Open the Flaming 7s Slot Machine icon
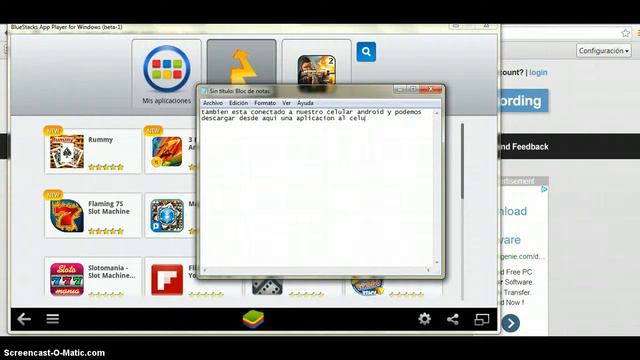 pos(67,216)
